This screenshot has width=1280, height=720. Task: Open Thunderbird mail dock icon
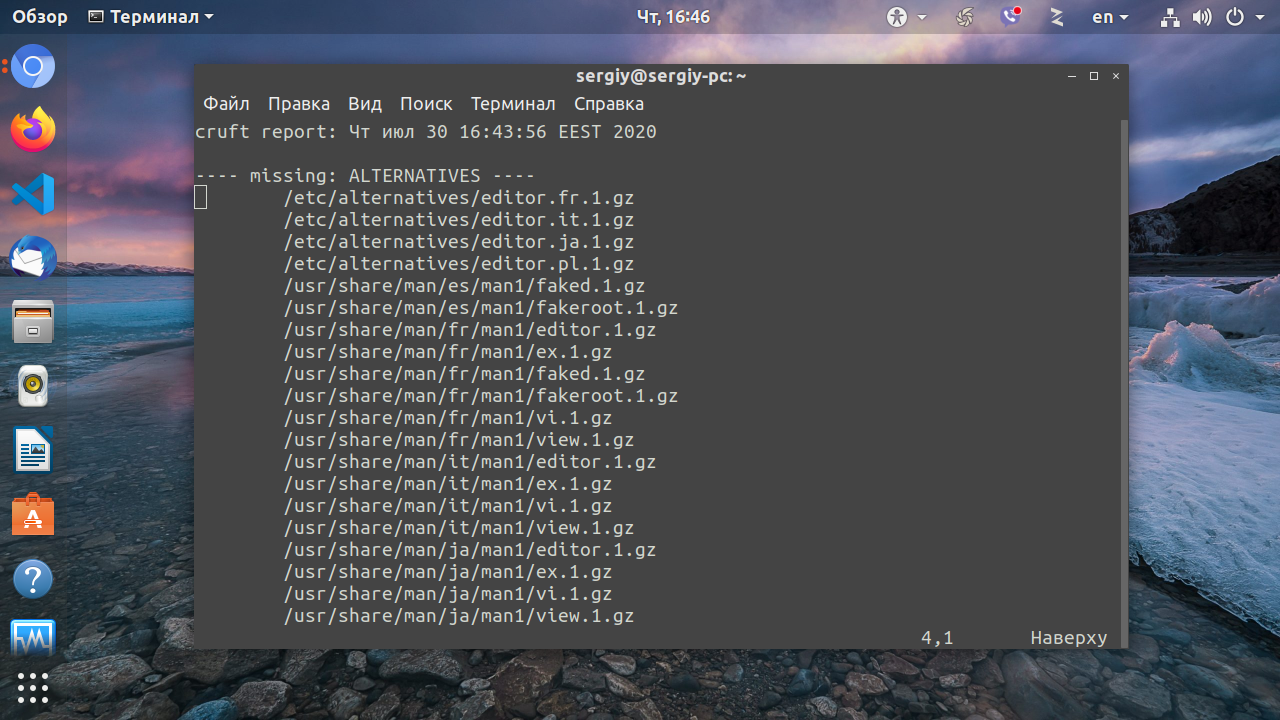tap(33, 258)
